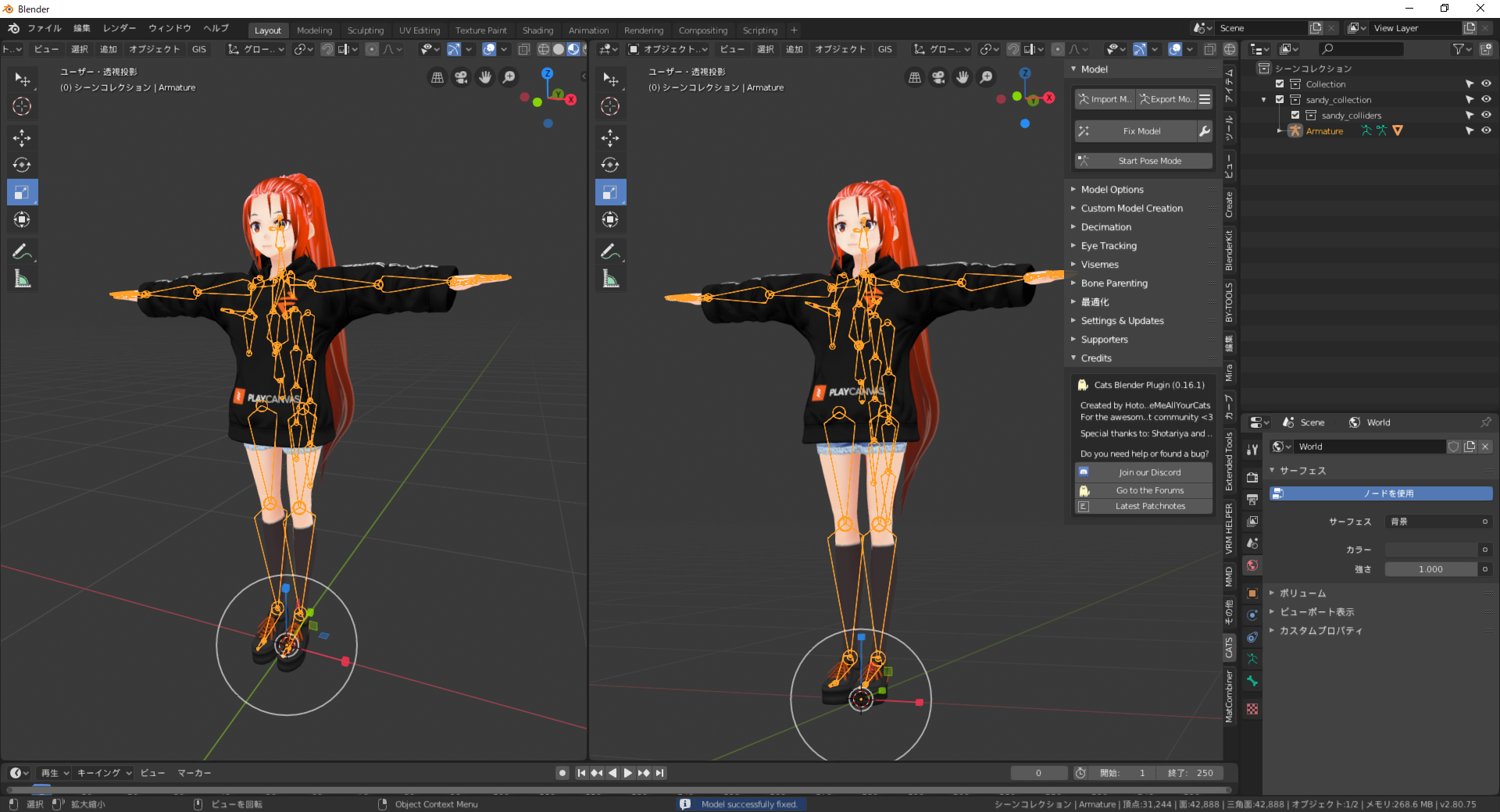Image resolution: width=1500 pixels, height=812 pixels.
Task: Select the Scale tool in left viewport toolbar
Action: coord(22,192)
